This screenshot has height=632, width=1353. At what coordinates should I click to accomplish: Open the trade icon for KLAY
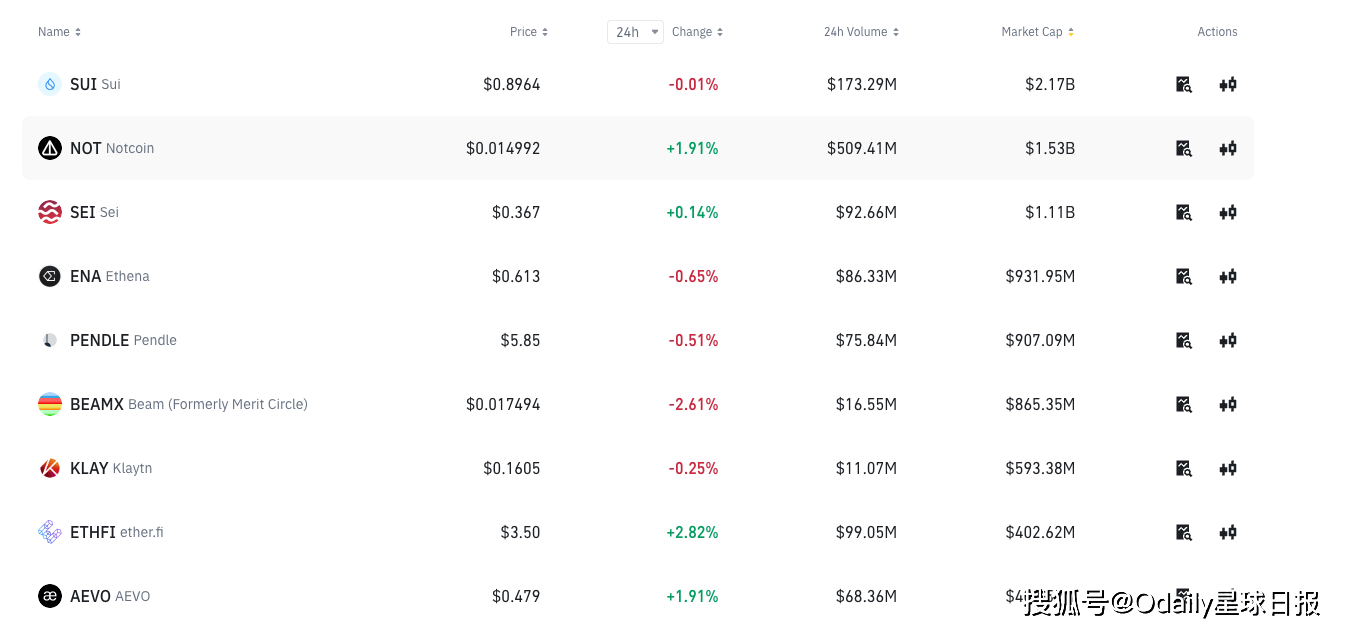point(1228,468)
